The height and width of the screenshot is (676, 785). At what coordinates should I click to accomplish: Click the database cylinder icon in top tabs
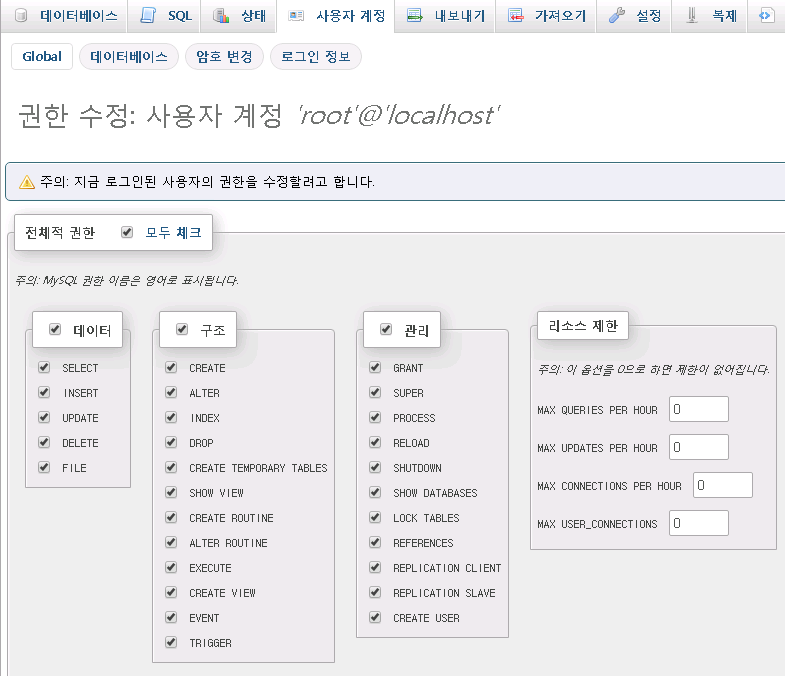pos(21,16)
